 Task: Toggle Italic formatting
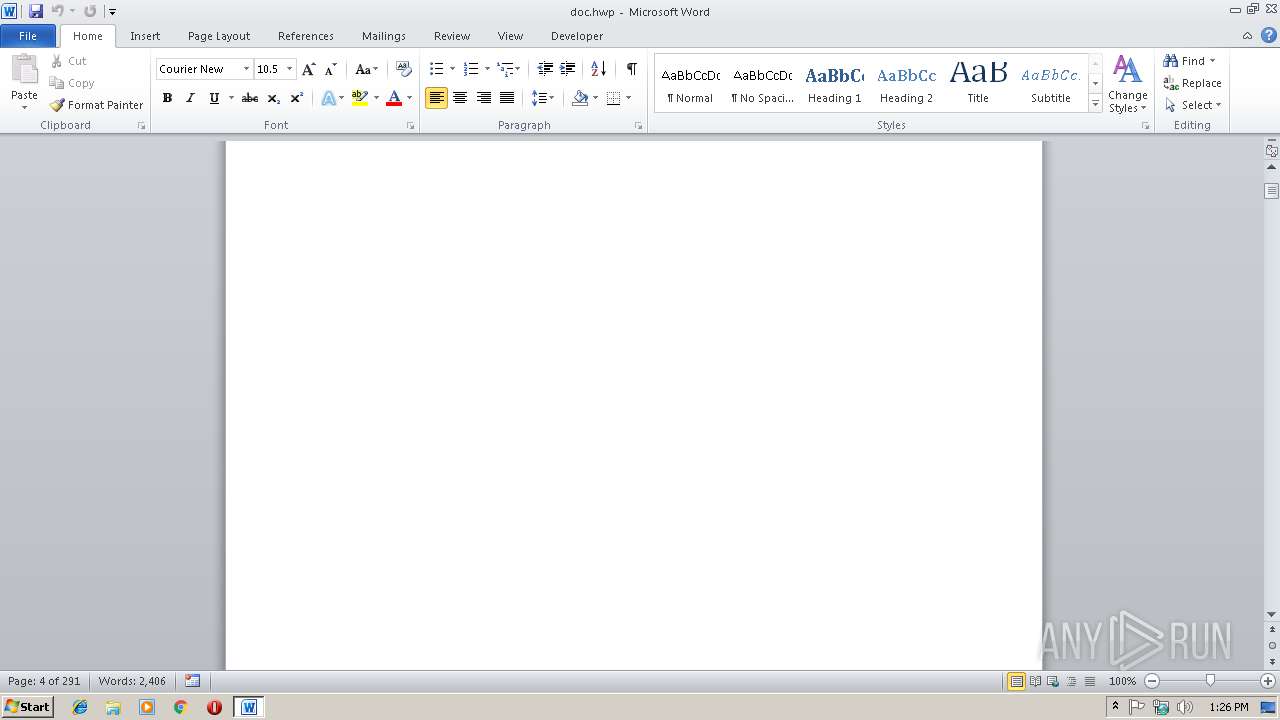(x=190, y=98)
